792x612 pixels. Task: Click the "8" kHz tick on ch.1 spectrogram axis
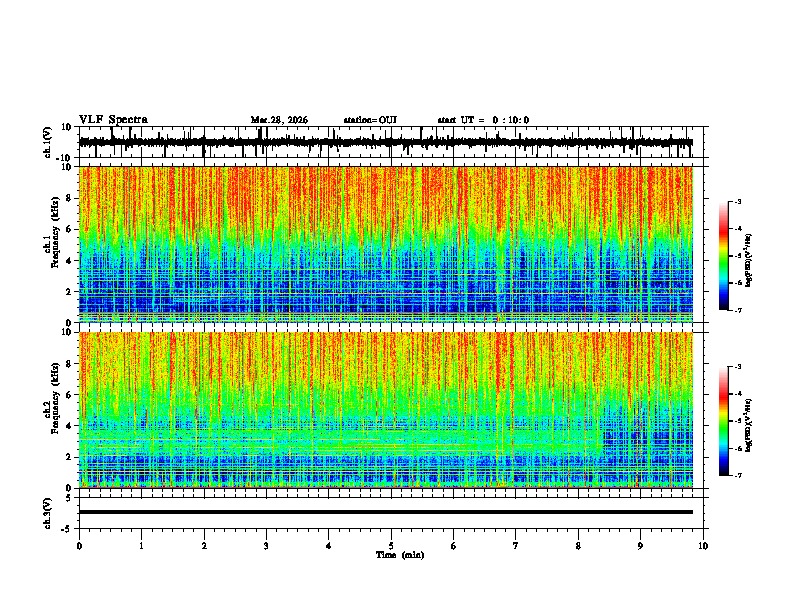coord(71,198)
